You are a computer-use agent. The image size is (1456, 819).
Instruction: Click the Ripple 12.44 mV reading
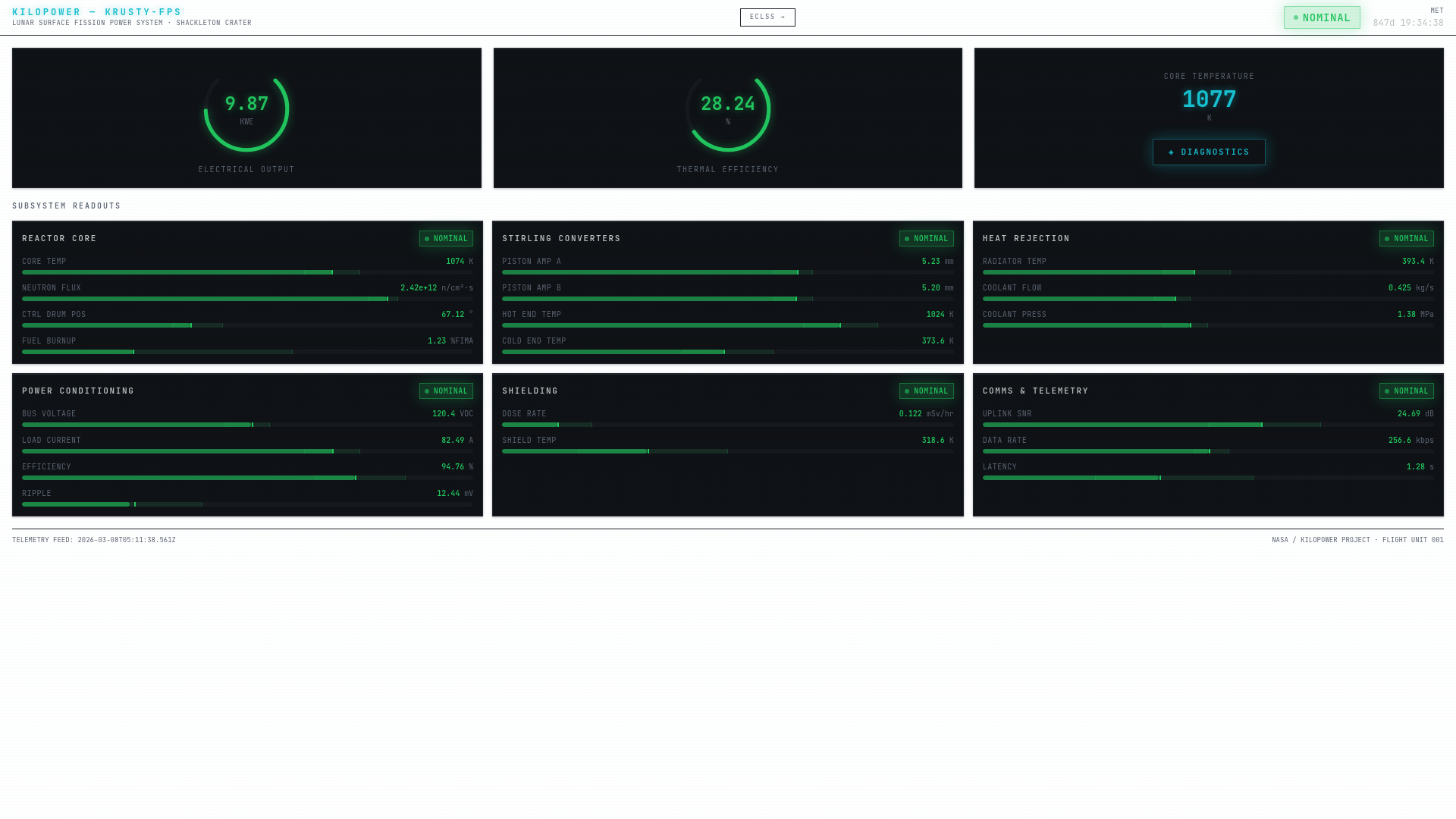[x=455, y=494]
